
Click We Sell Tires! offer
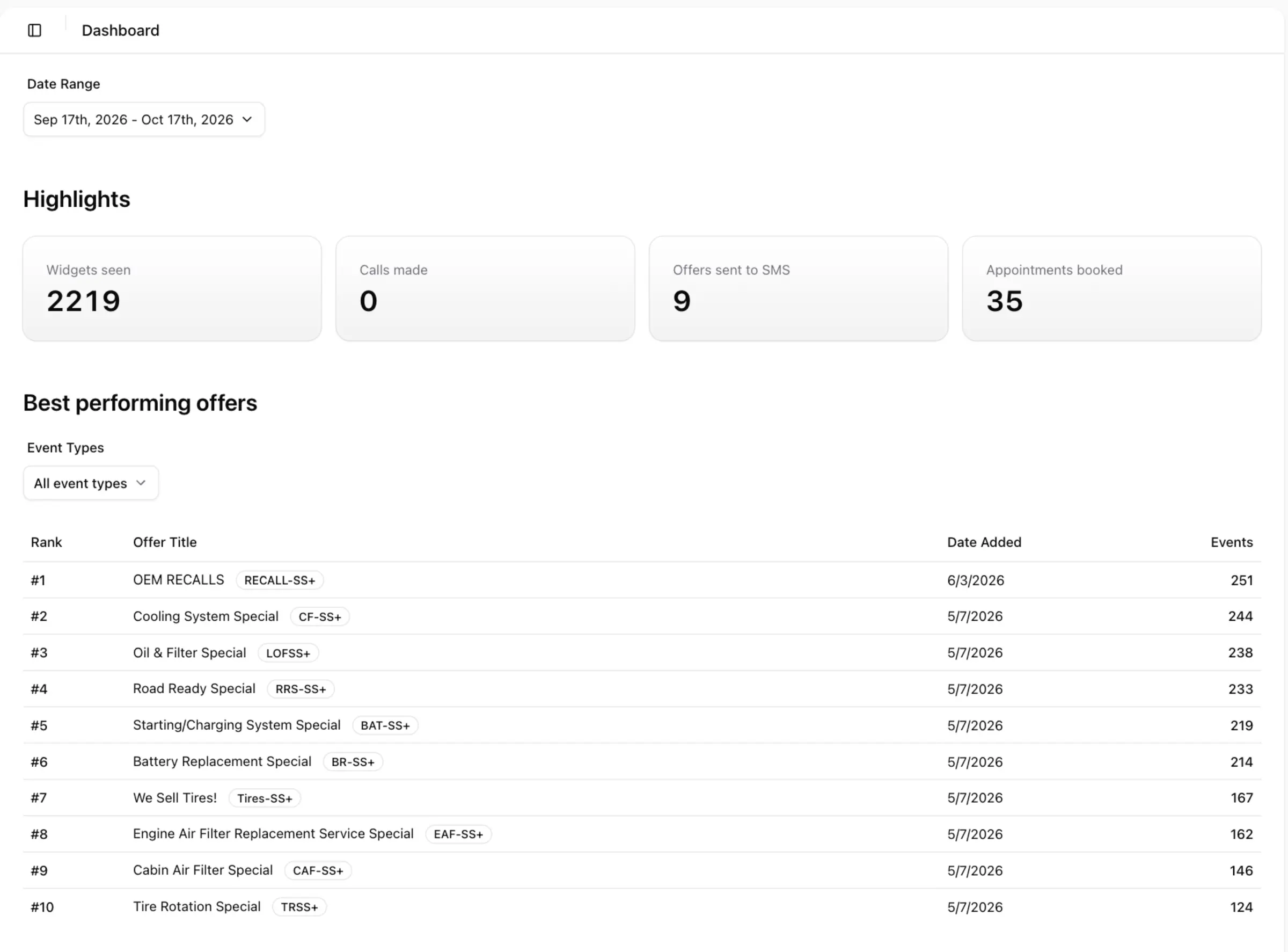175,797
